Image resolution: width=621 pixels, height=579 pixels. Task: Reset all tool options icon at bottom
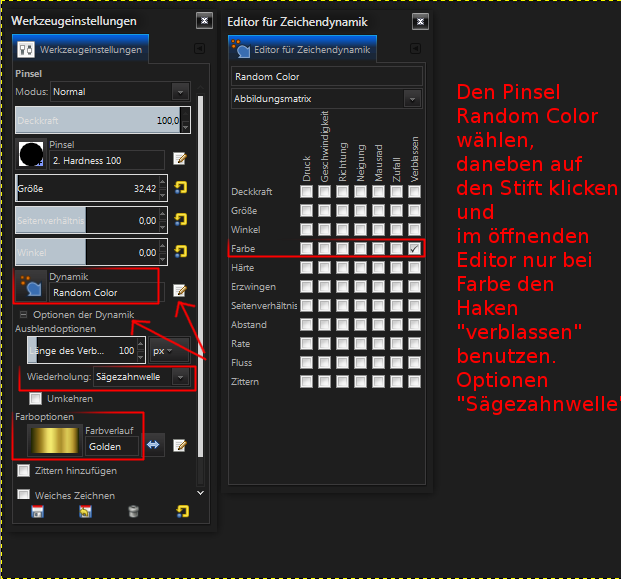click(x=182, y=511)
